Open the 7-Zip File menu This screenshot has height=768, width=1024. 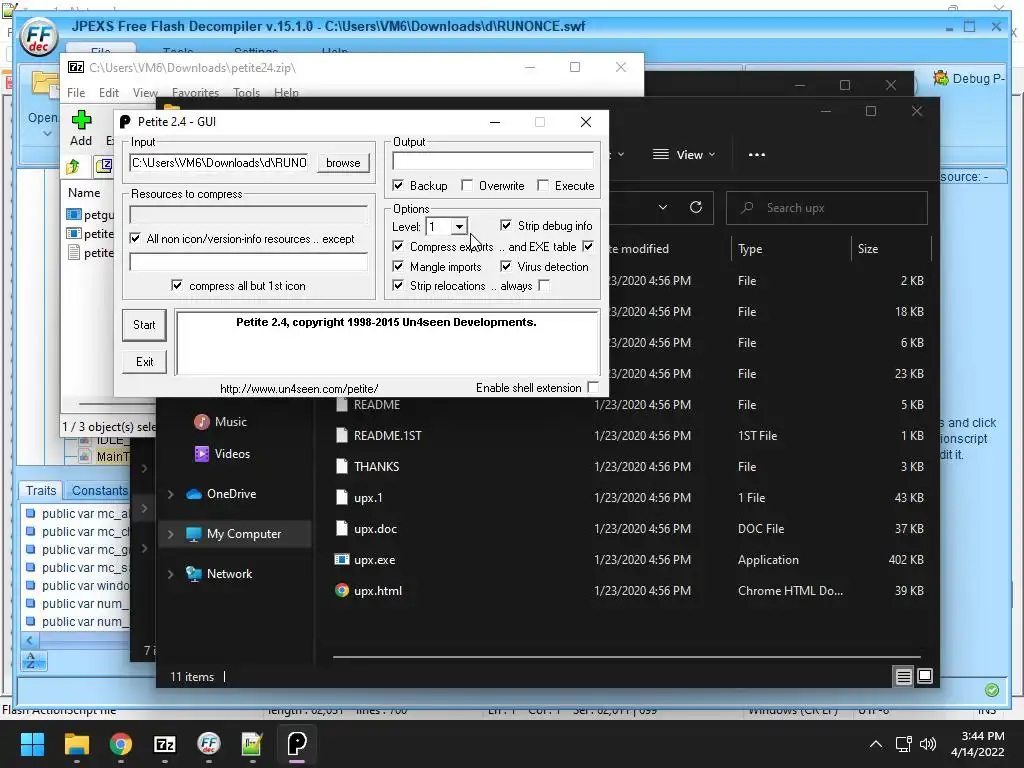click(76, 93)
